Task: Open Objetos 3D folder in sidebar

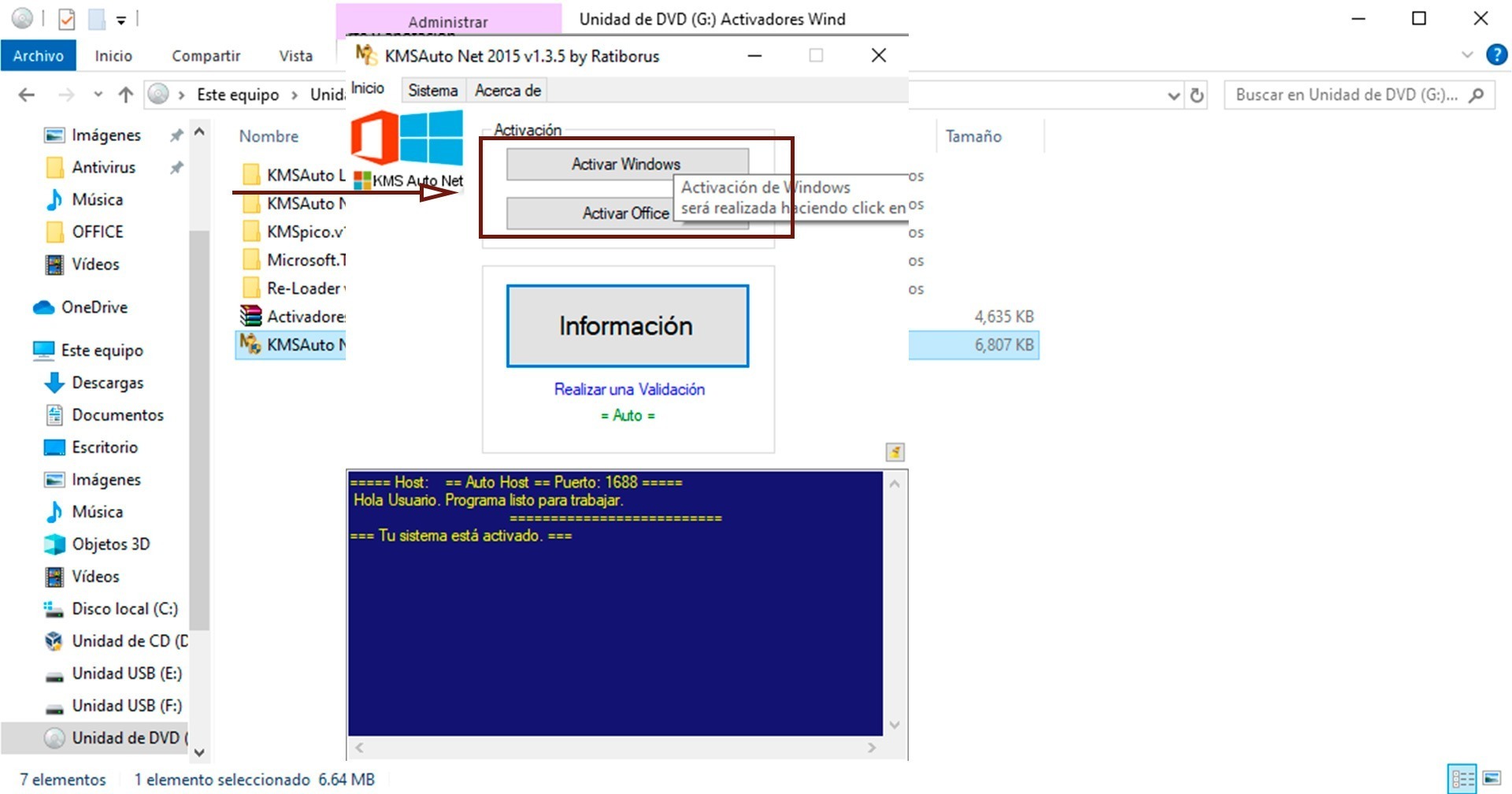Action: (x=110, y=544)
